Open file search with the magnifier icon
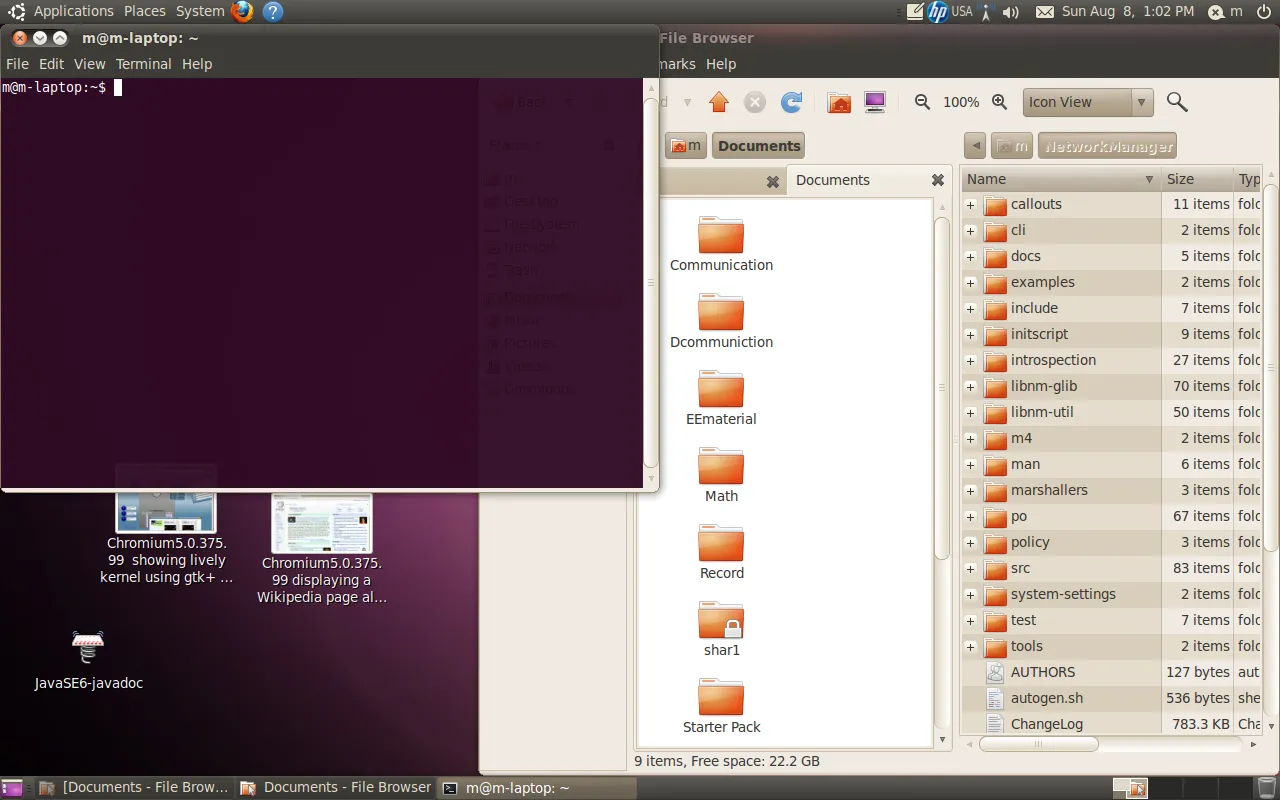Image resolution: width=1280 pixels, height=800 pixels. pyautogui.click(x=1177, y=101)
